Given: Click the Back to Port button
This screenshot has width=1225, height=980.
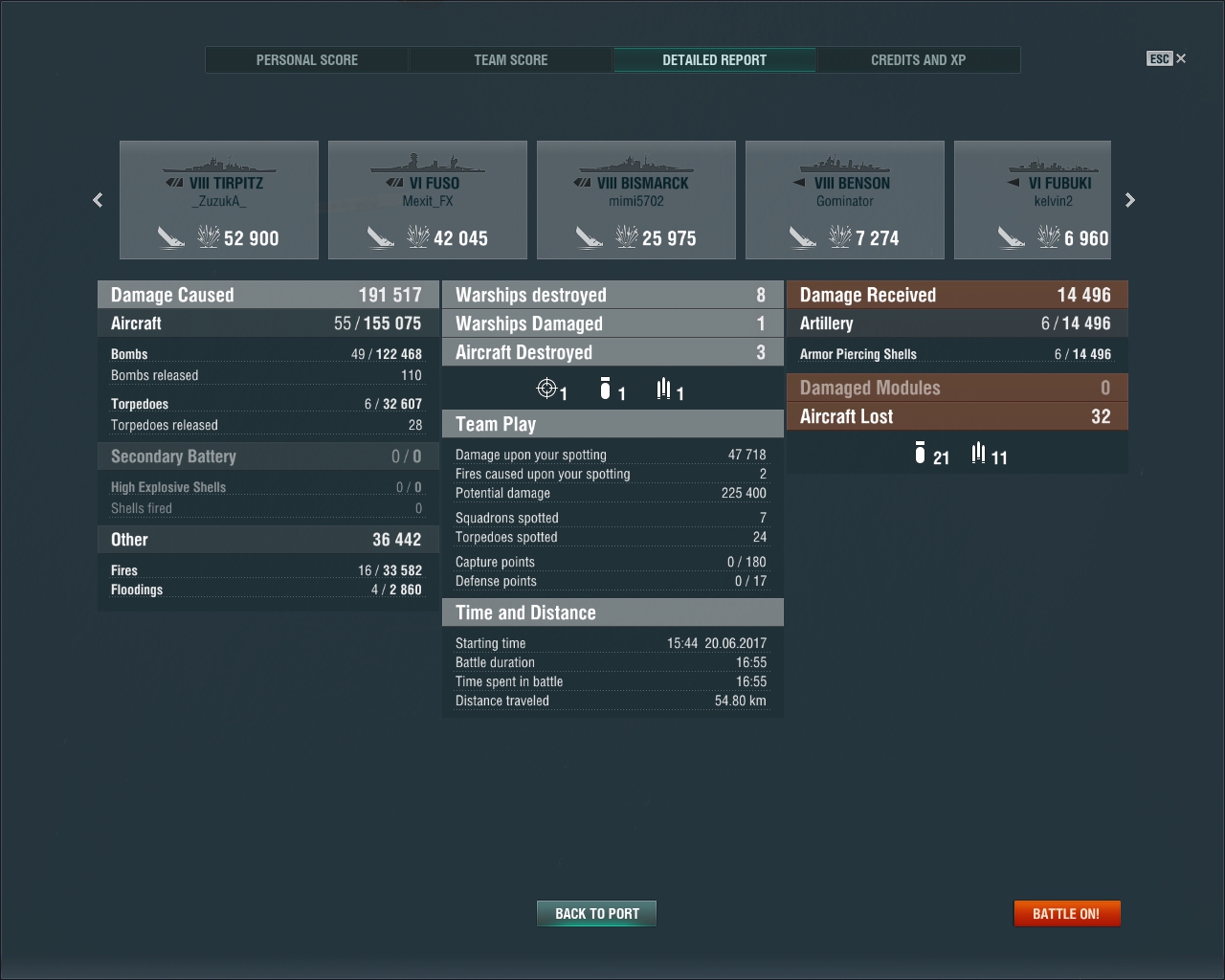Looking at the screenshot, I should pos(597,914).
